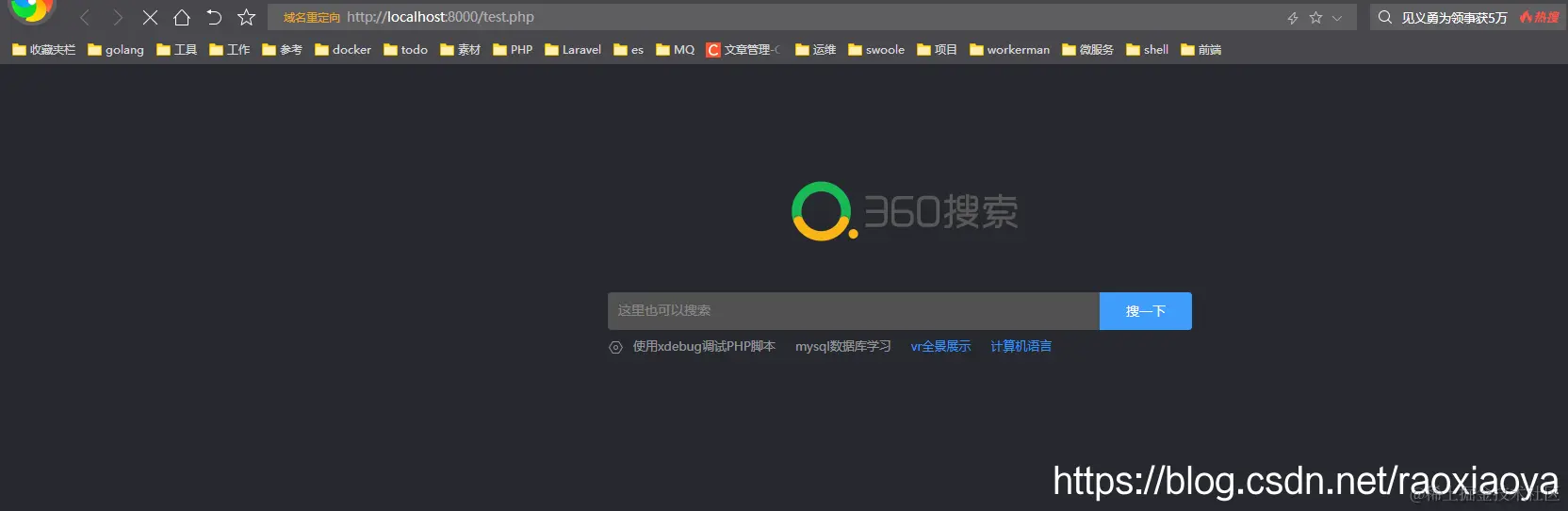Open the es bookmark folder
1568x511 pixels.
point(629,49)
